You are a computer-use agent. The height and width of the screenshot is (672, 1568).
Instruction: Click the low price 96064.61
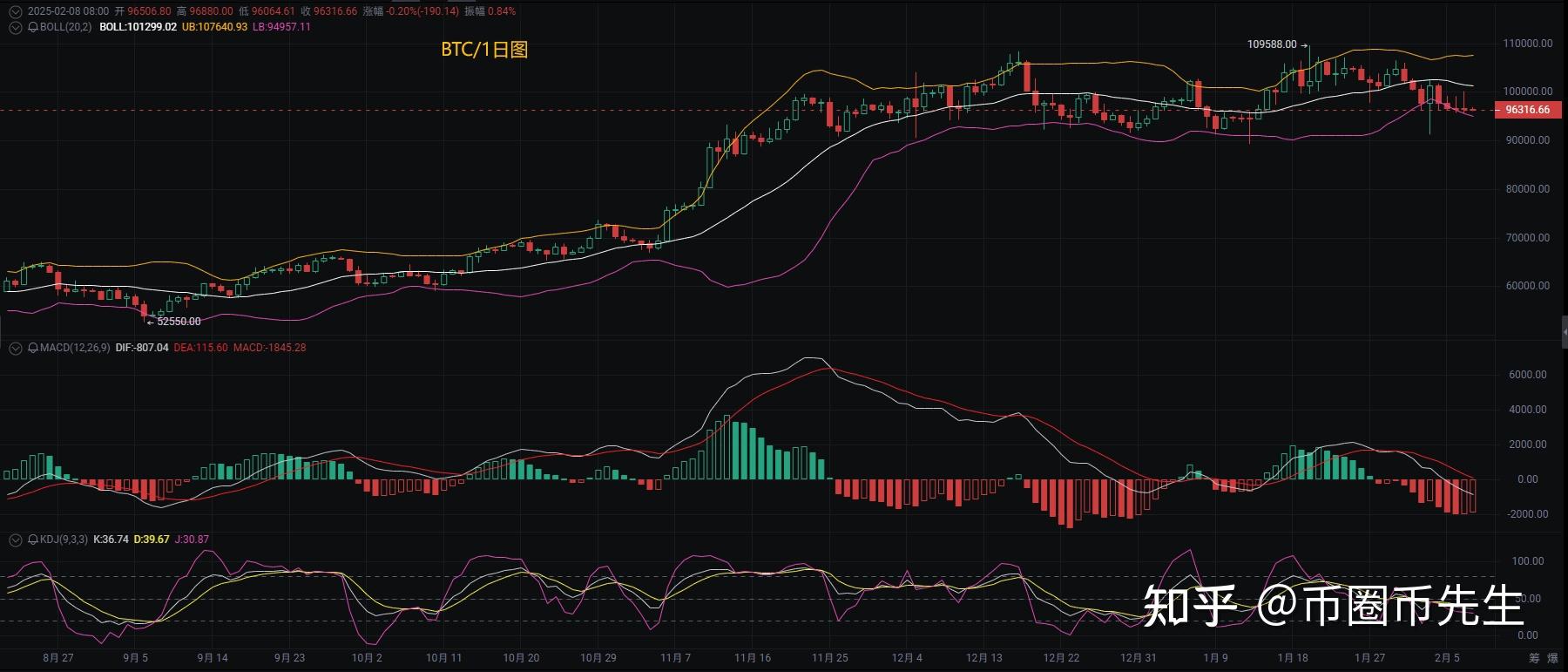tap(274, 11)
